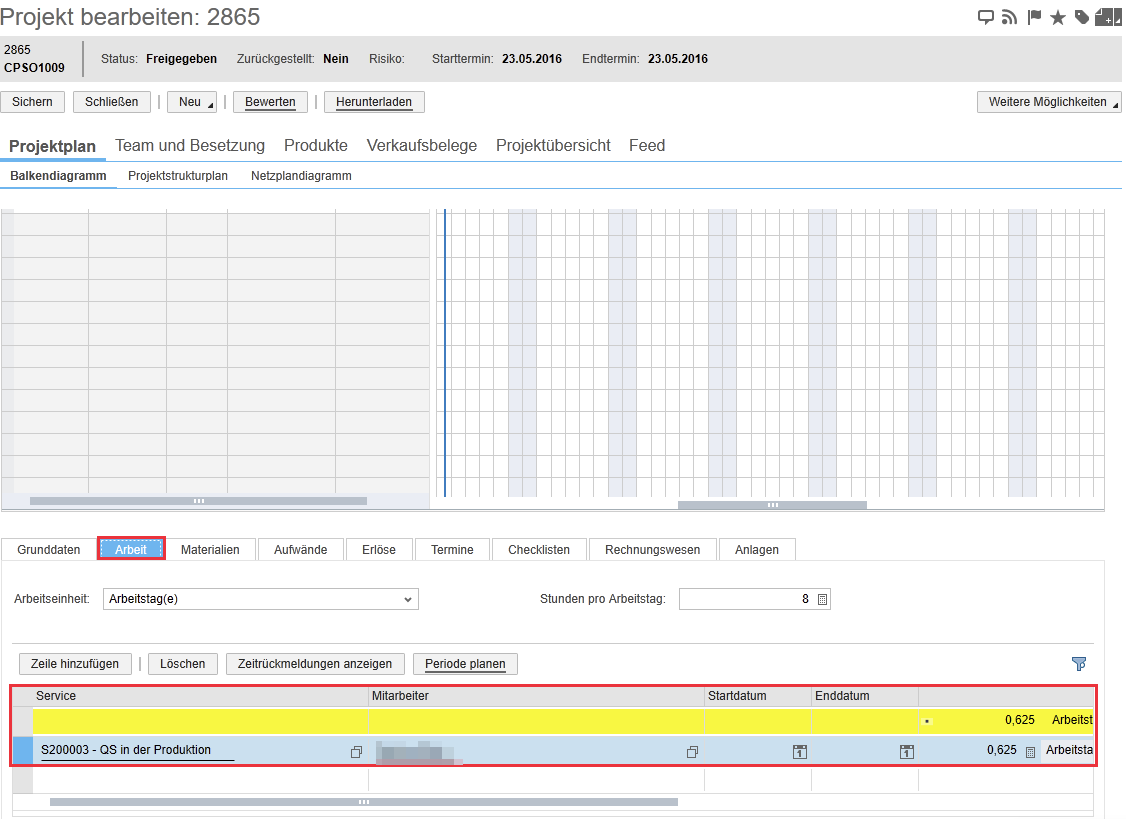Viewport: 1126px width, 819px height.
Task: Mark project as favorite with star icon
Action: [x=1058, y=17]
